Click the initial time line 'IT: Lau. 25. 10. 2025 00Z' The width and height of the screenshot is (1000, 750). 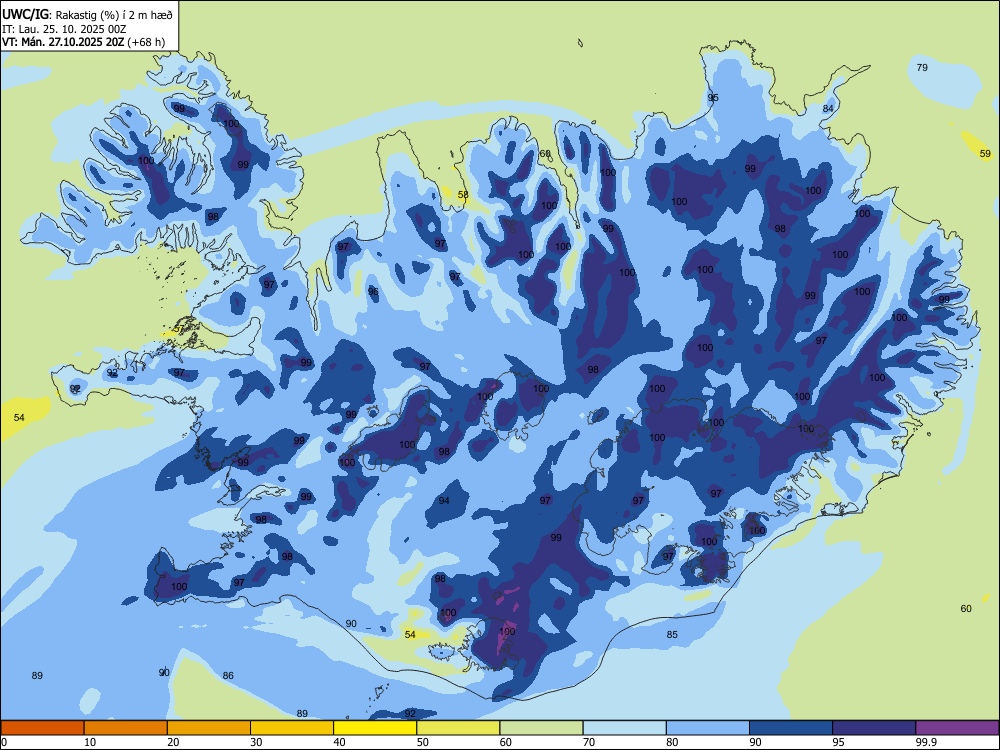(63, 29)
